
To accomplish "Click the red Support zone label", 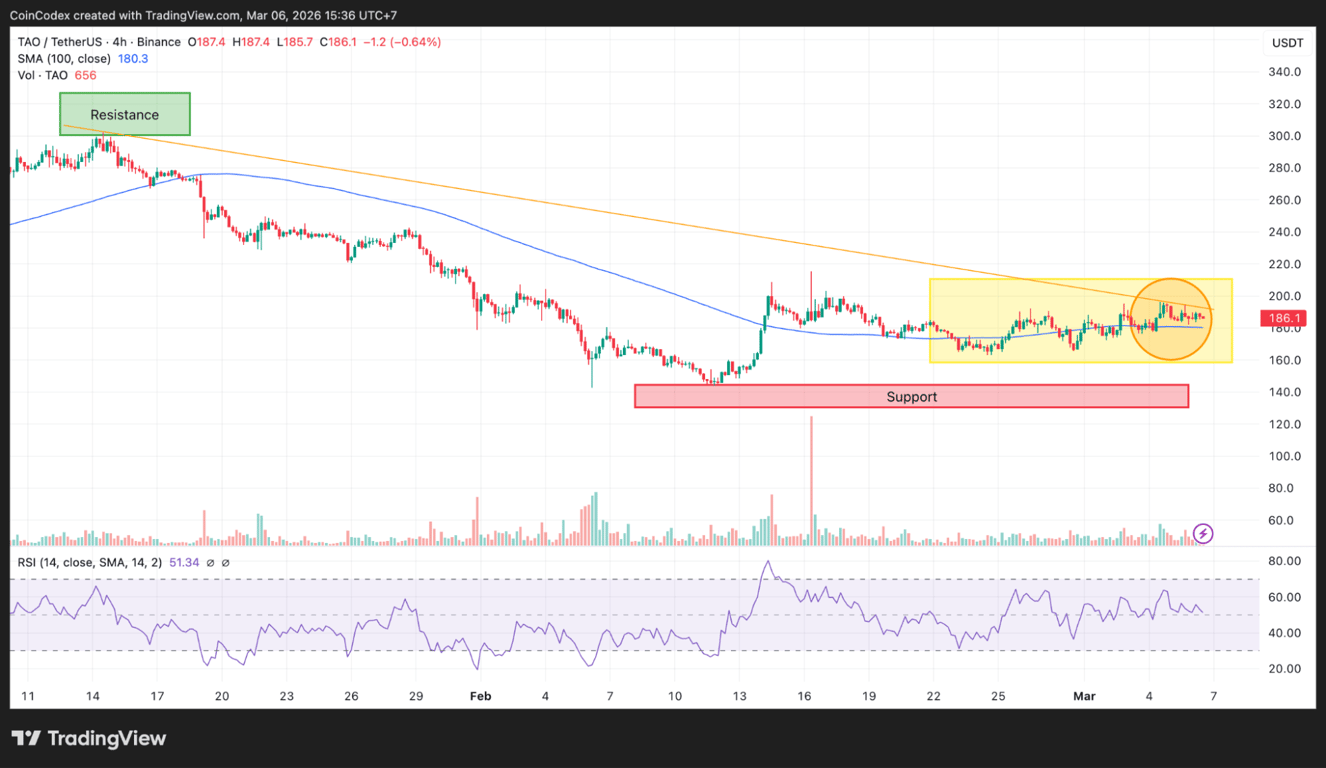I will (911, 396).
